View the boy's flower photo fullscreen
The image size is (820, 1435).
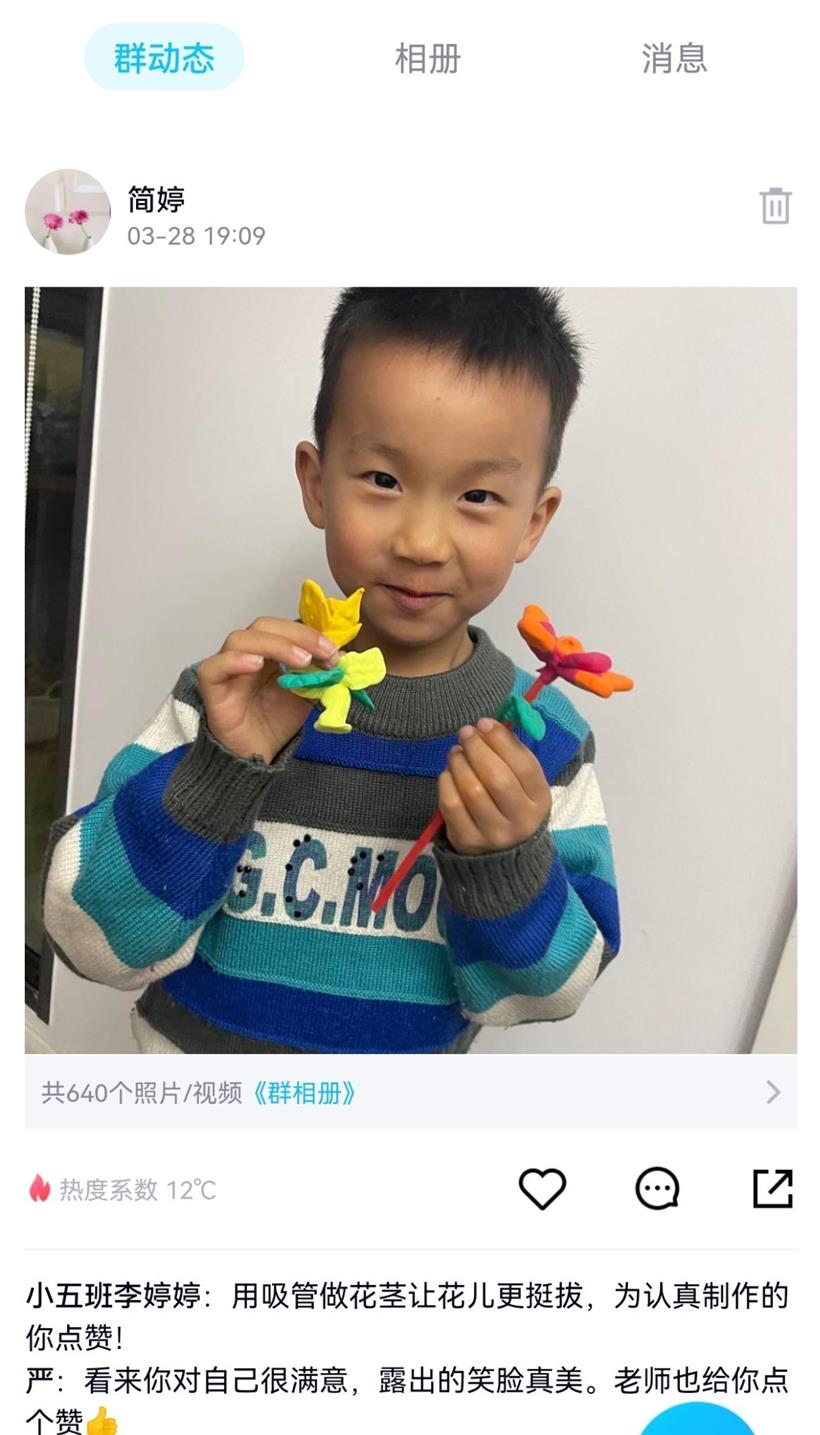pyautogui.click(x=410, y=670)
